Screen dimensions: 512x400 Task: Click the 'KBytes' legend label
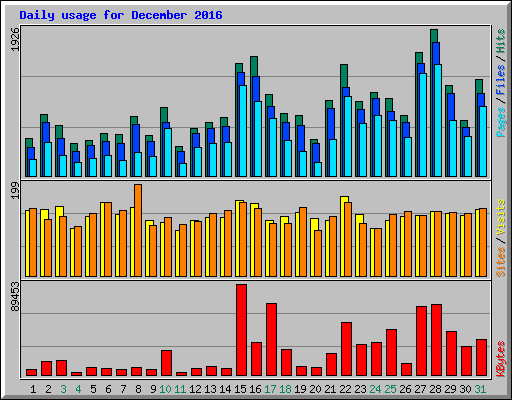[x=501, y=359]
